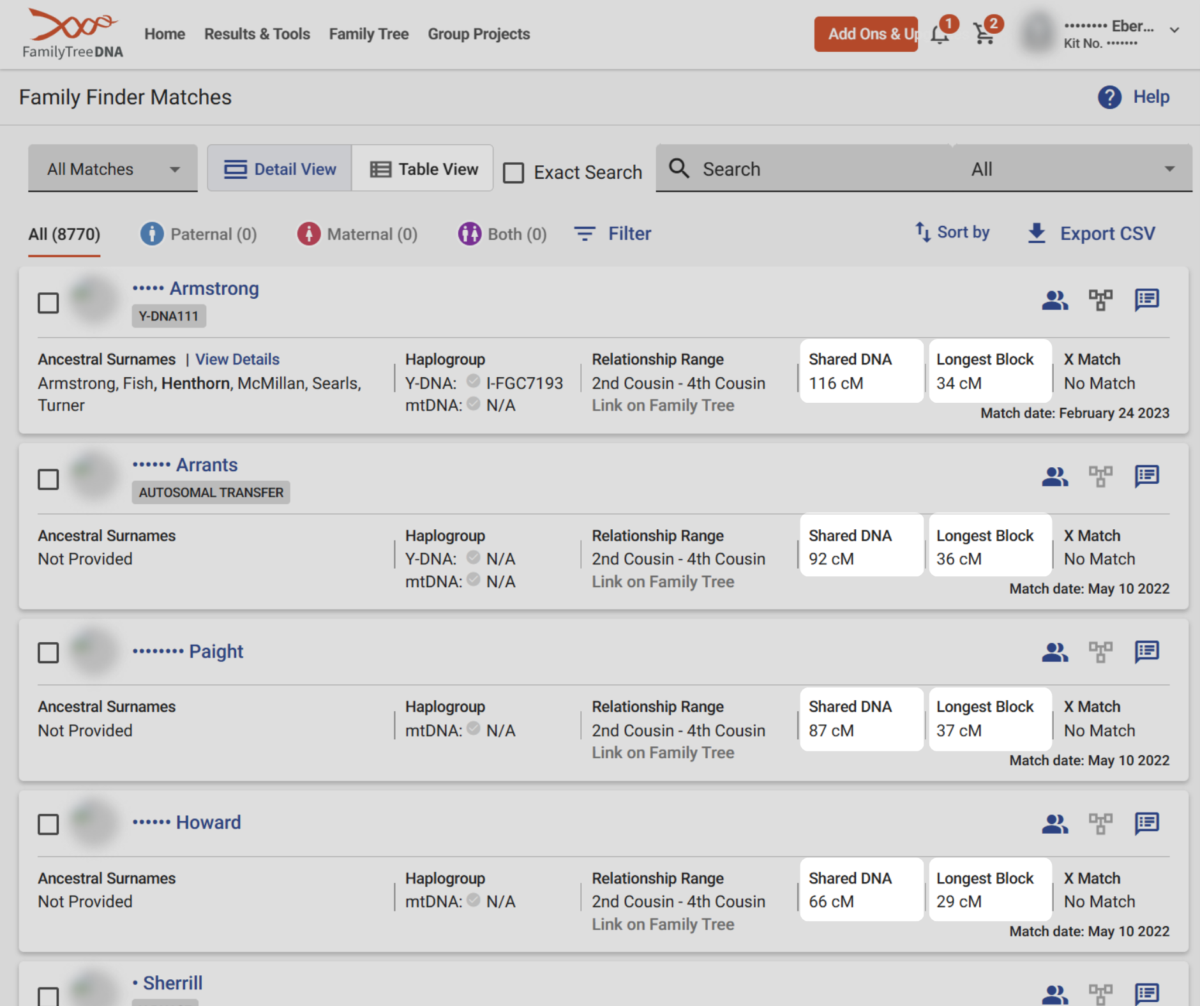This screenshot has width=1200, height=1006.
Task: Select the Armstrong match checkbox
Action: point(48,303)
